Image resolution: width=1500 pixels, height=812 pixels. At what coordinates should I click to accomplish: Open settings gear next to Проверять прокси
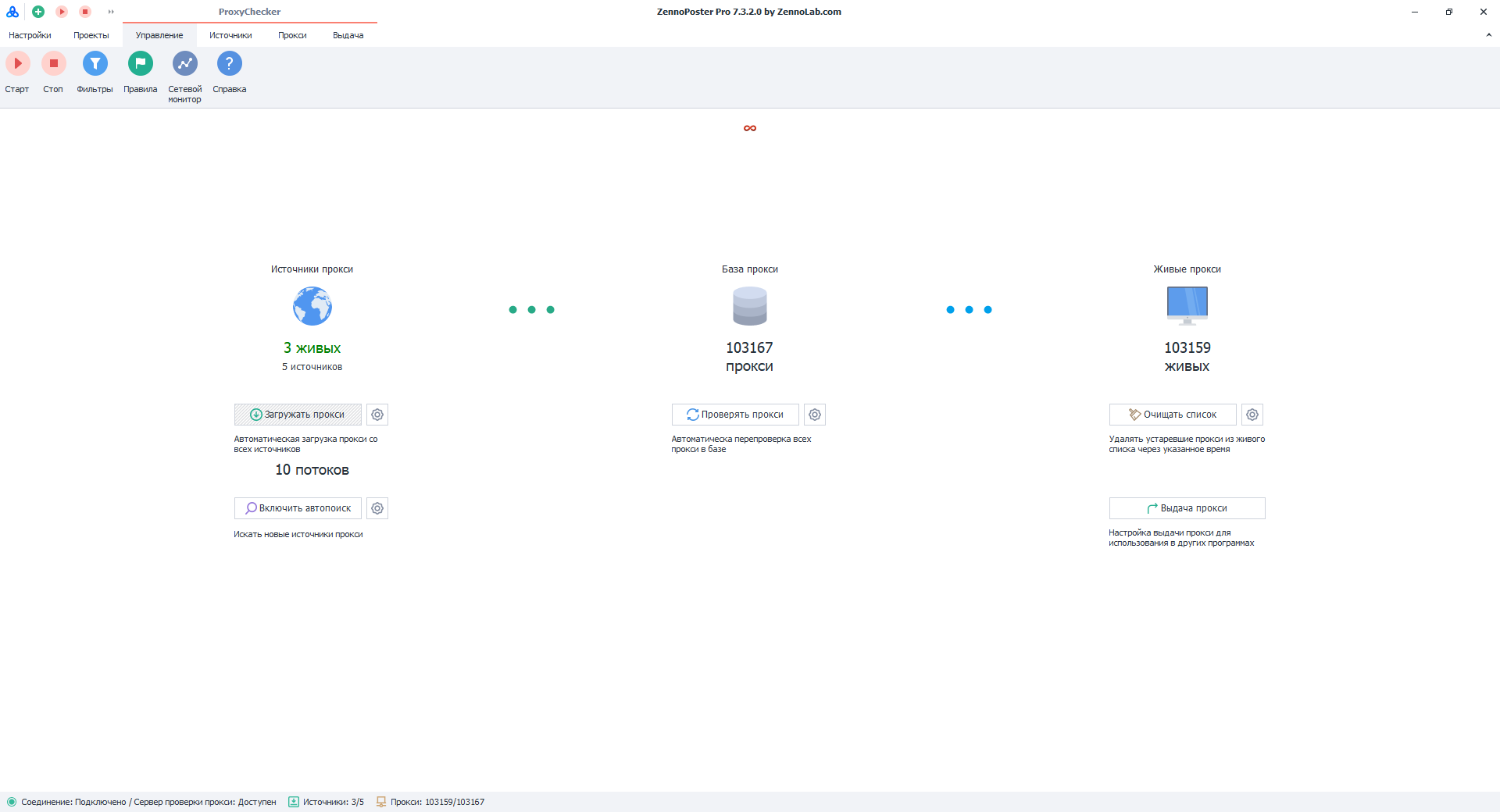(815, 415)
